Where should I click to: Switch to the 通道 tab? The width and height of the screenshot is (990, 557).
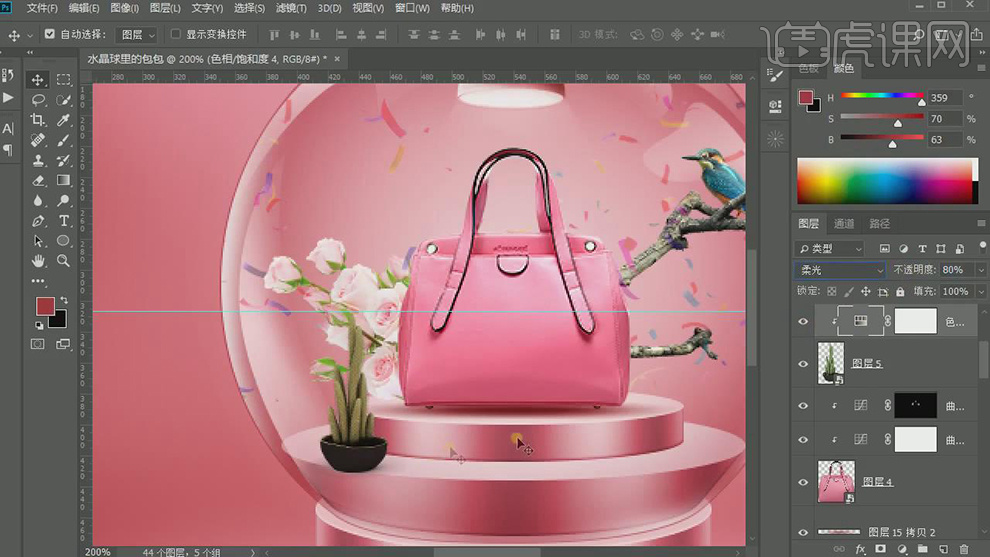(844, 223)
